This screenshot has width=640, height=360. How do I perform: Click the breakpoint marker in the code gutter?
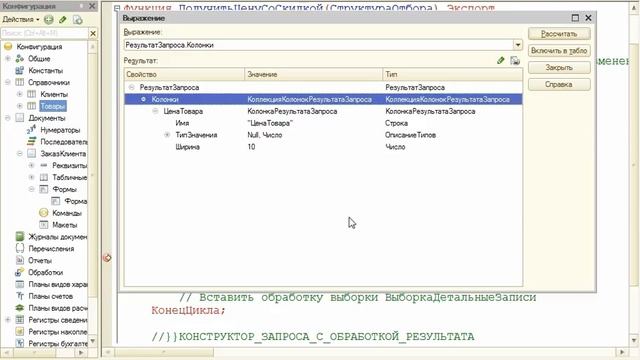pos(107,258)
